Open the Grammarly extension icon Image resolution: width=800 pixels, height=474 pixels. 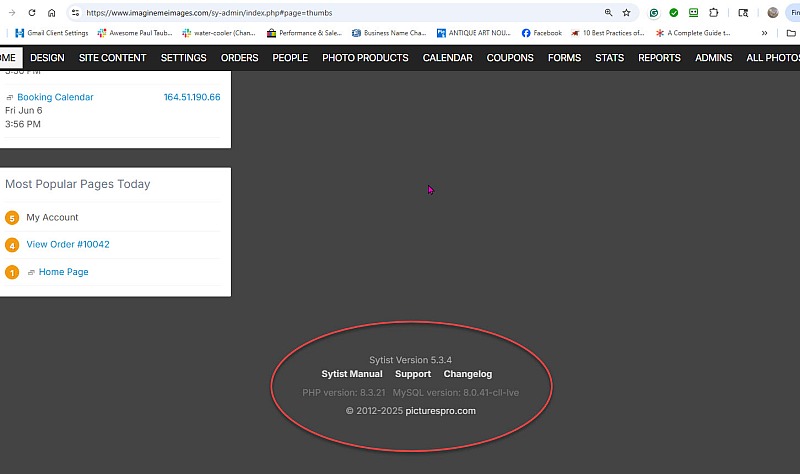pyautogui.click(x=654, y=13)
